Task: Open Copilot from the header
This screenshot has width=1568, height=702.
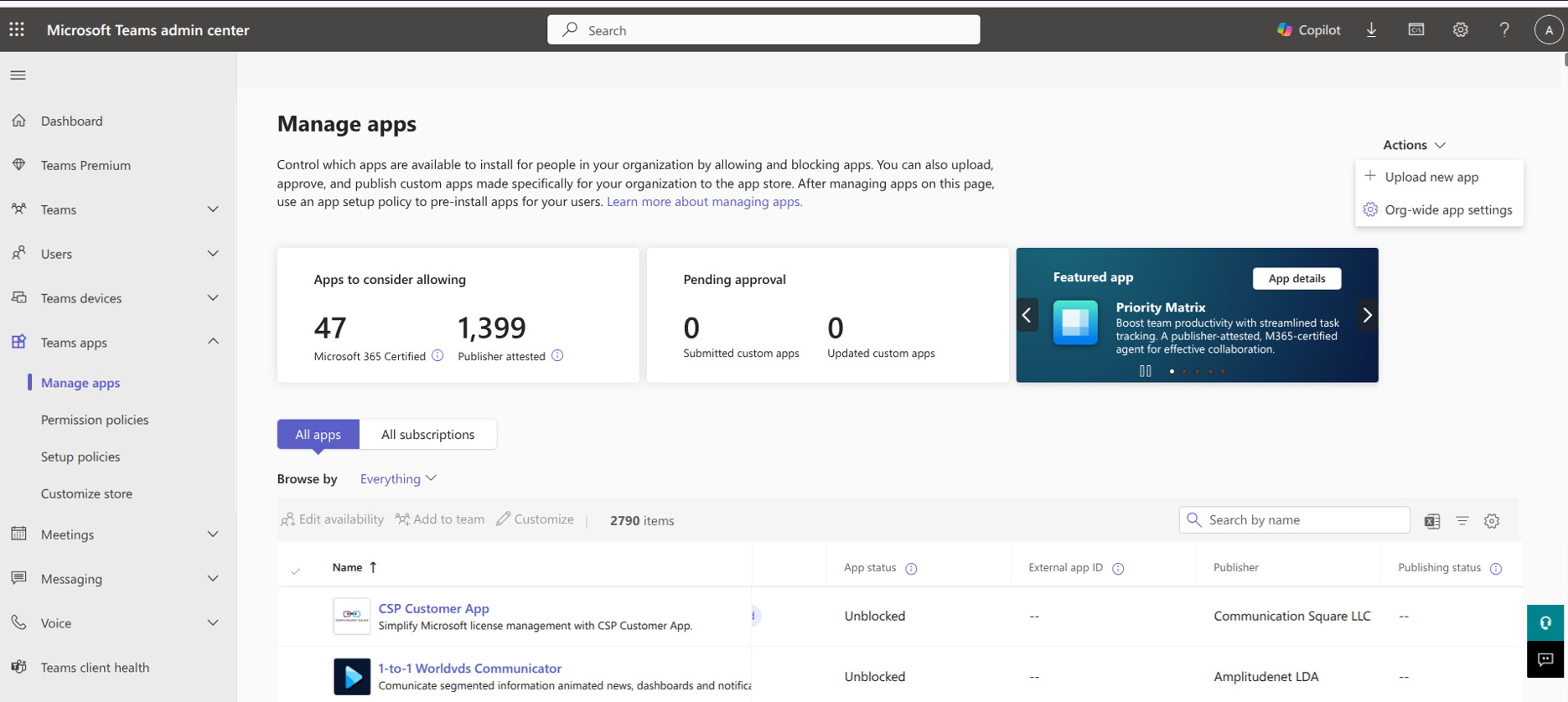Action: click(1308, 30)
